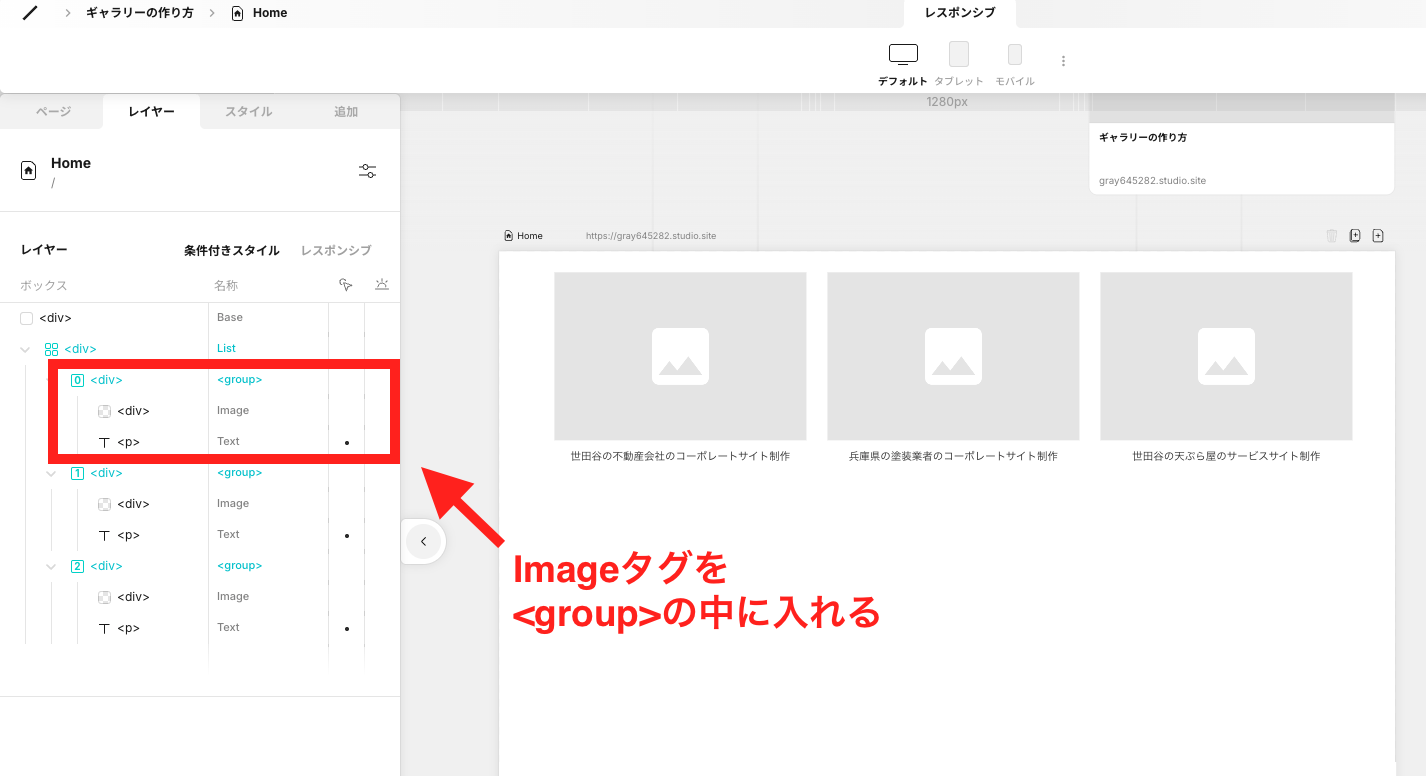The height and width of the screenshot is (776, 1426).
Task: Collapse the second group layer with its chevron
Action: point(51,472)
